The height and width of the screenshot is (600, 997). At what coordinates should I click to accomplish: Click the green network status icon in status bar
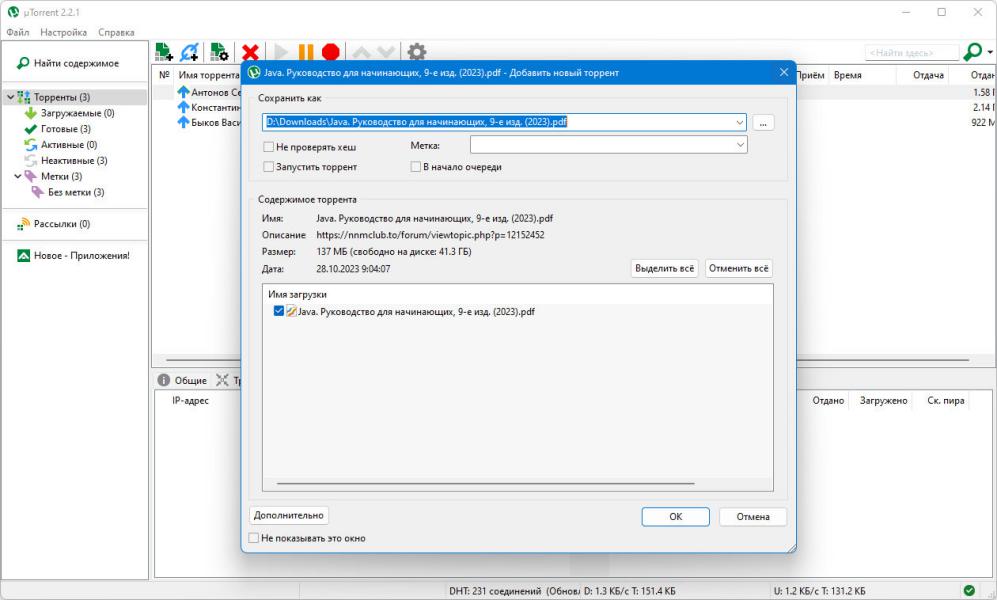click(x=969, y=590)
